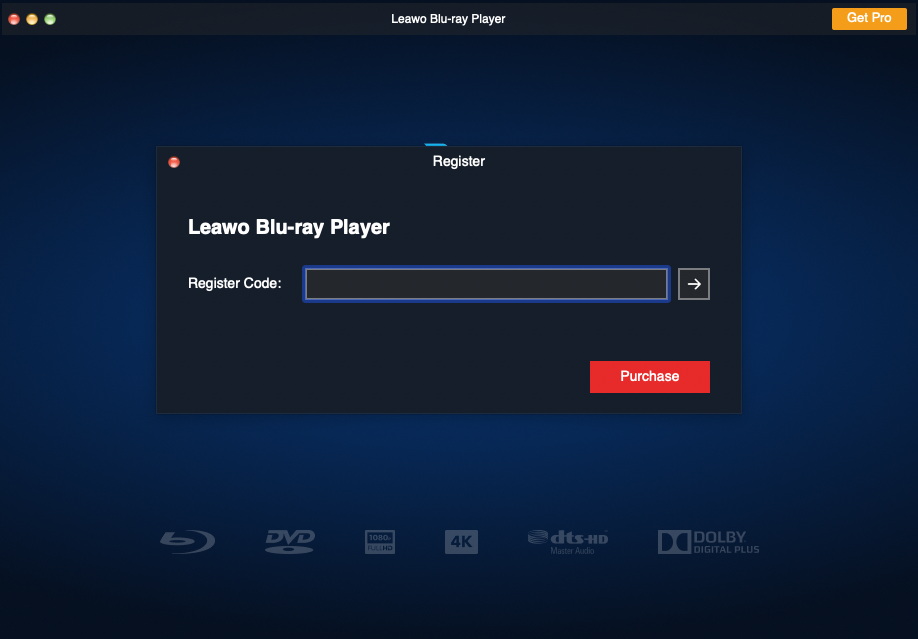Screen dimensions: 918x639
Task: Click the dts-HD Master Audio logo
Action: click(568, 542)
